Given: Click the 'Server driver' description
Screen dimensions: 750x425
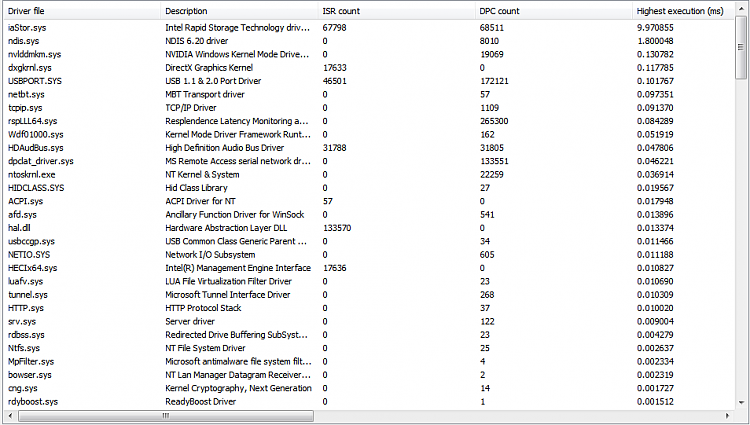Looking at the screenshot, I should coord(190,322).
